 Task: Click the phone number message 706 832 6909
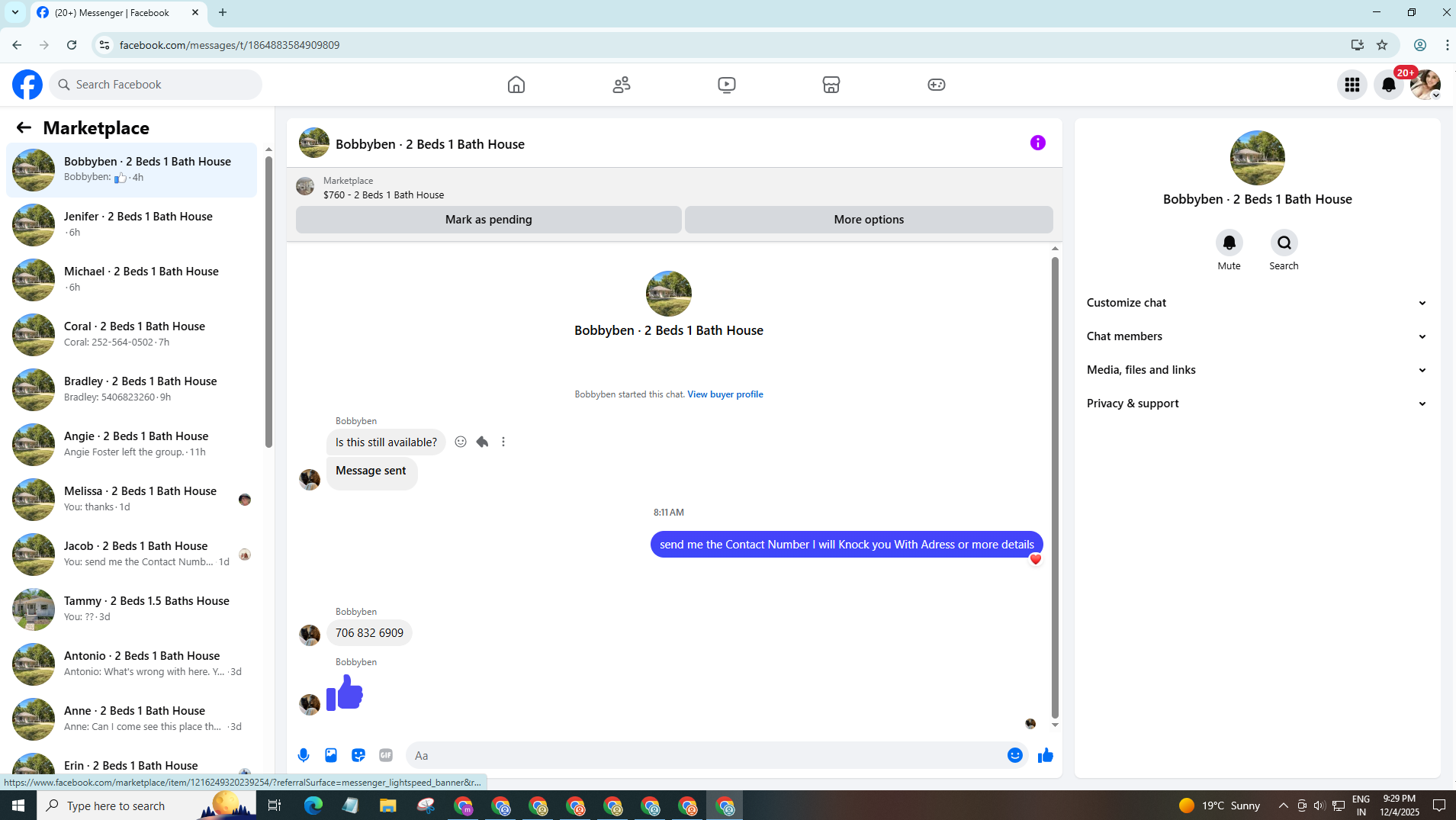point(369,633)
